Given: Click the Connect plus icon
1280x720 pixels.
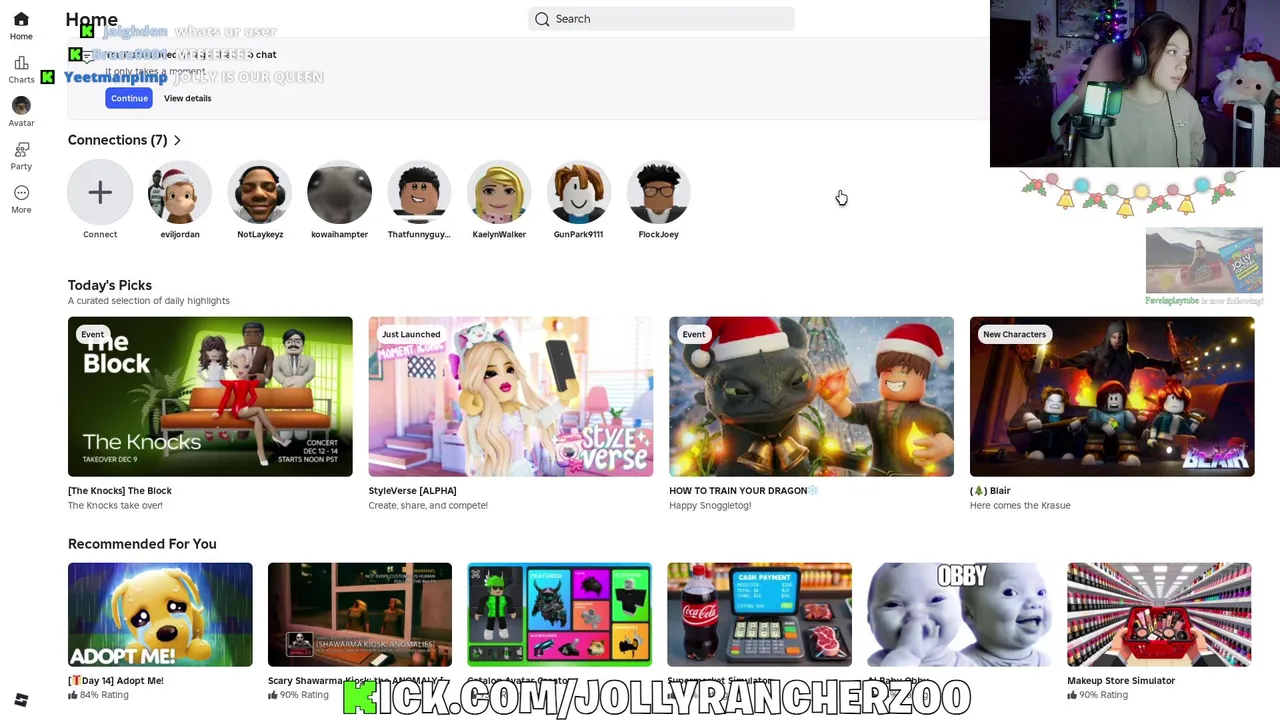Looking at the screenshot, I should 100,192.
